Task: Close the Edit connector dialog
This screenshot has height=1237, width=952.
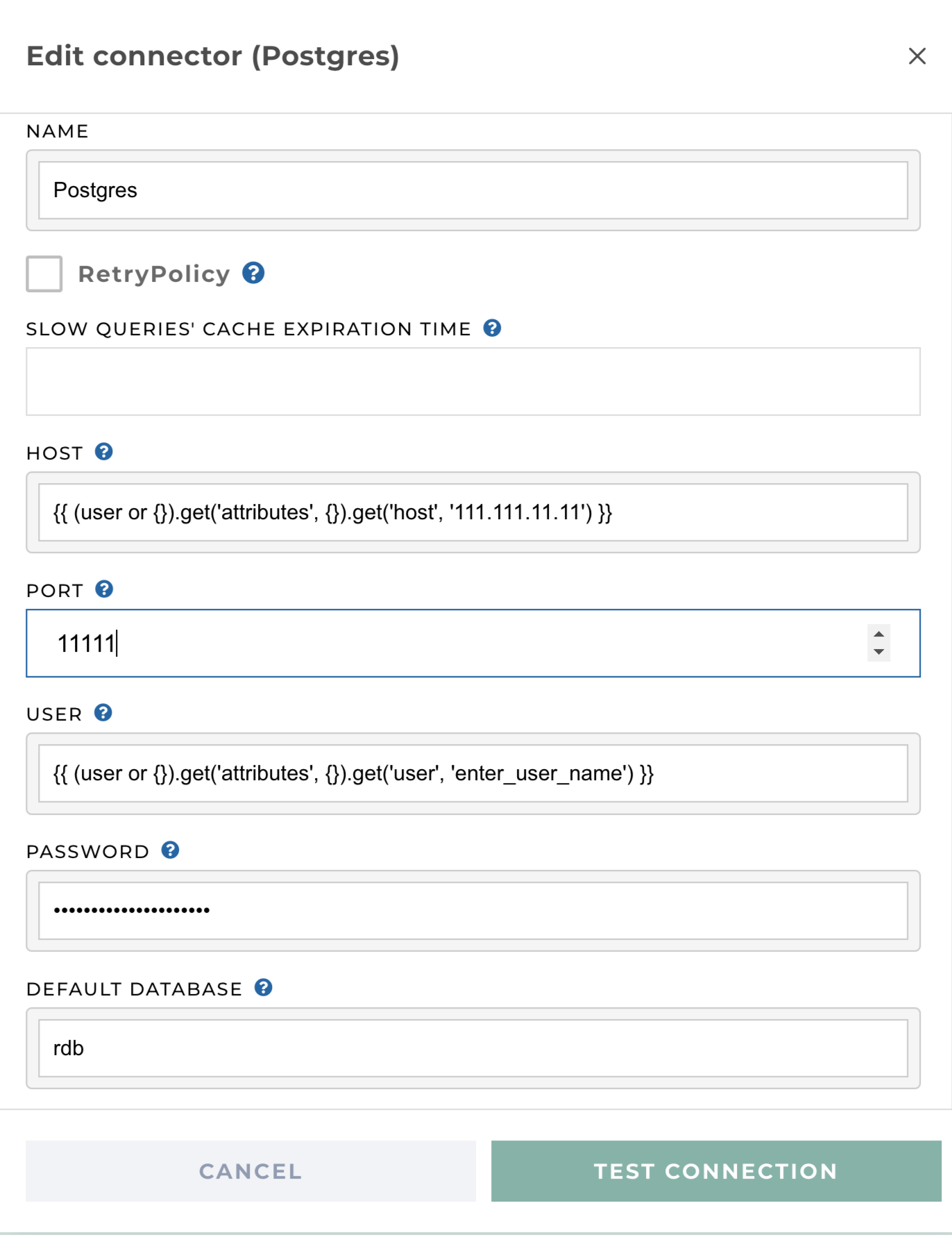Action: 917,56
